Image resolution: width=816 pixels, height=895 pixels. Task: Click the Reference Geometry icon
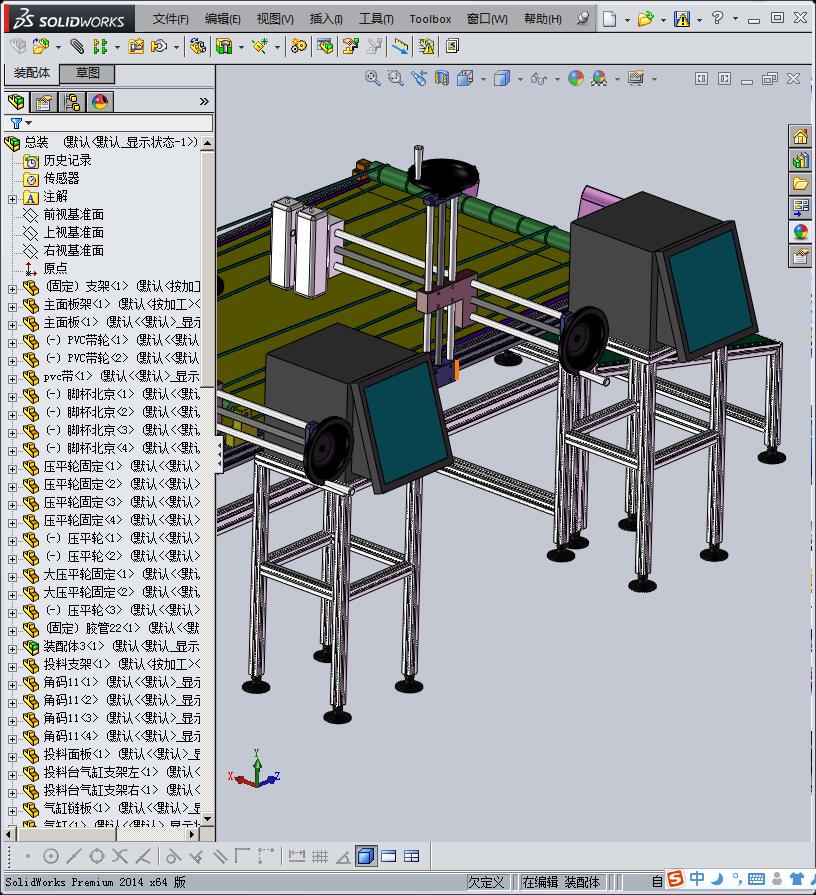[x=260, y=46]
